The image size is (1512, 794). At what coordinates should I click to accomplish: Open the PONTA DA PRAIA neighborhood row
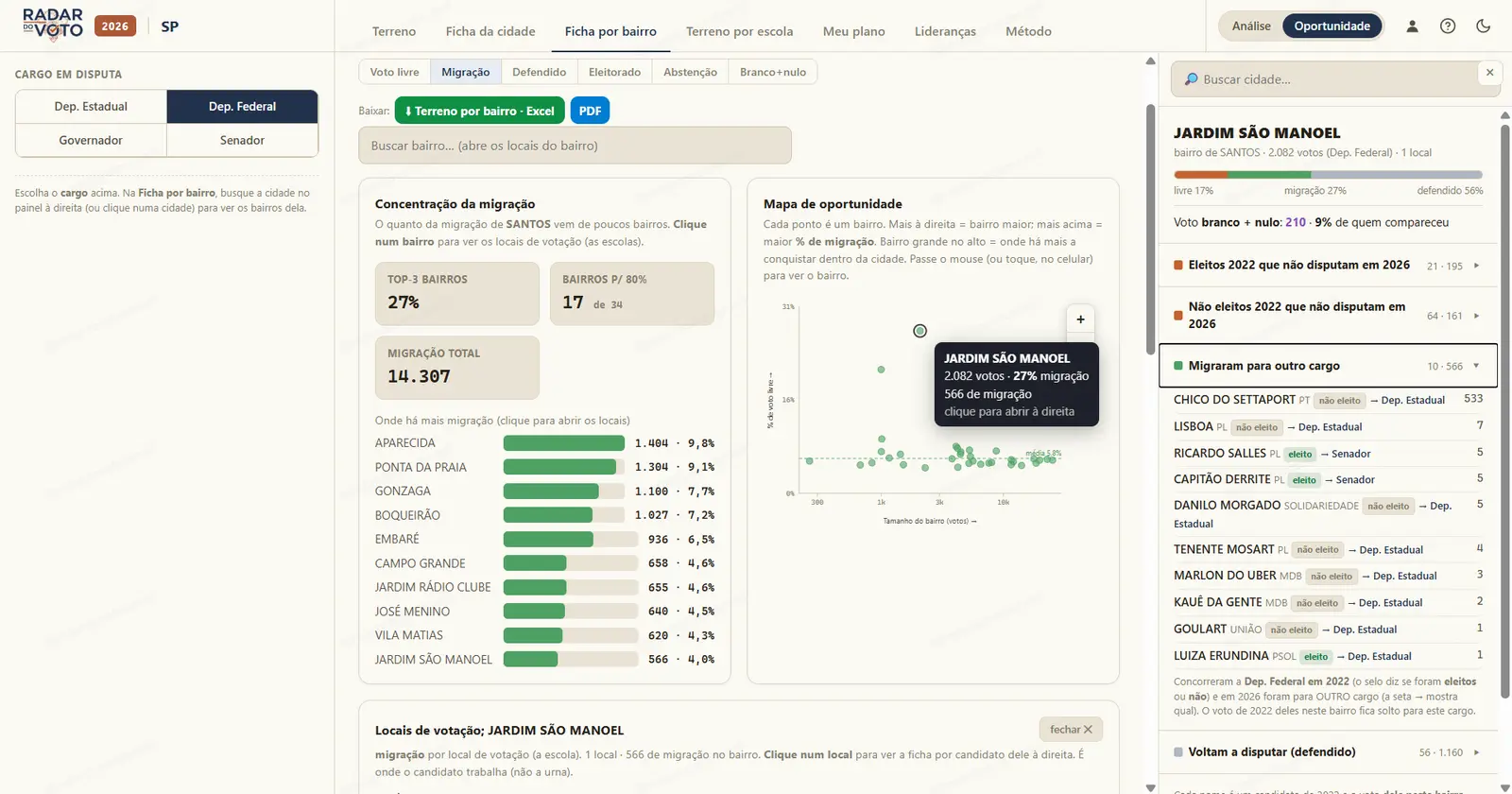544,467
